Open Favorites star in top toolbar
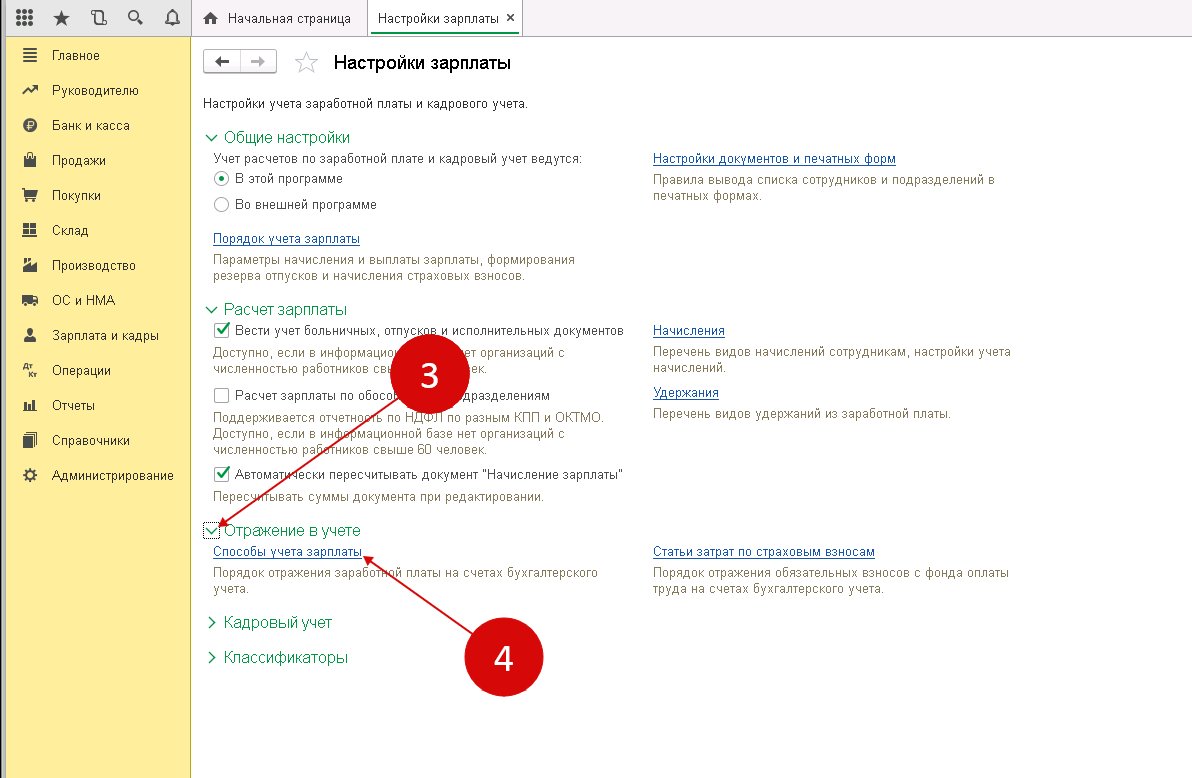Image resolution: width=1192 pixels, height=778 pixels. point(61,18)
